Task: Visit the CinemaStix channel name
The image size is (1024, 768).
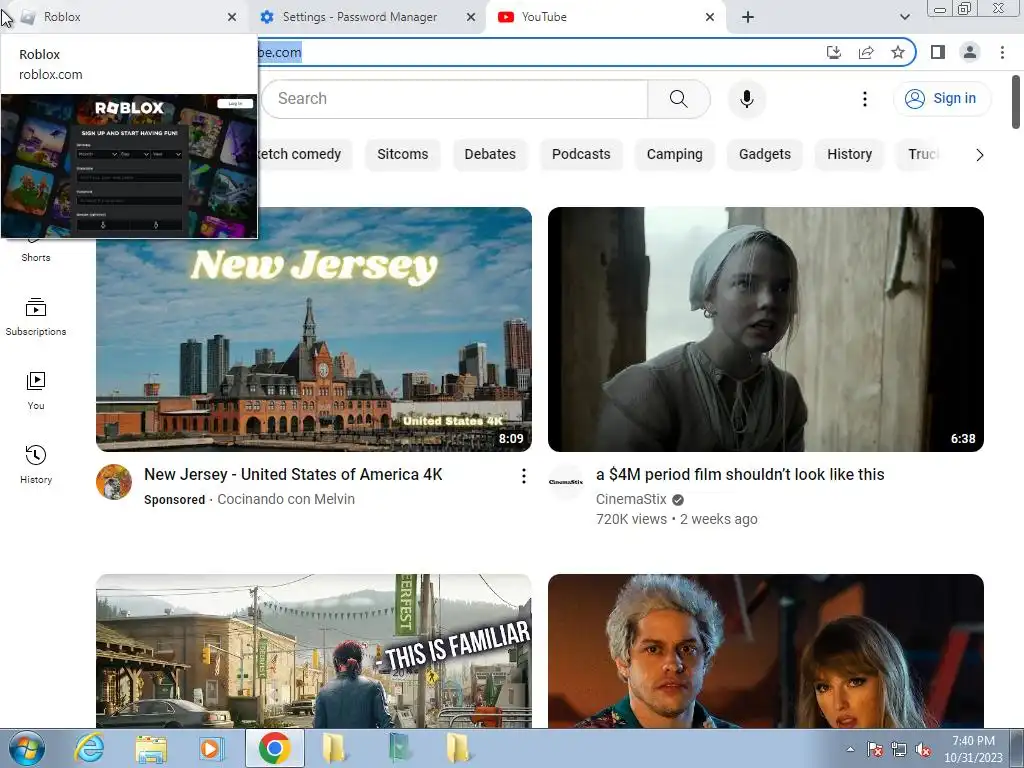Action: (x=631, y=499)
